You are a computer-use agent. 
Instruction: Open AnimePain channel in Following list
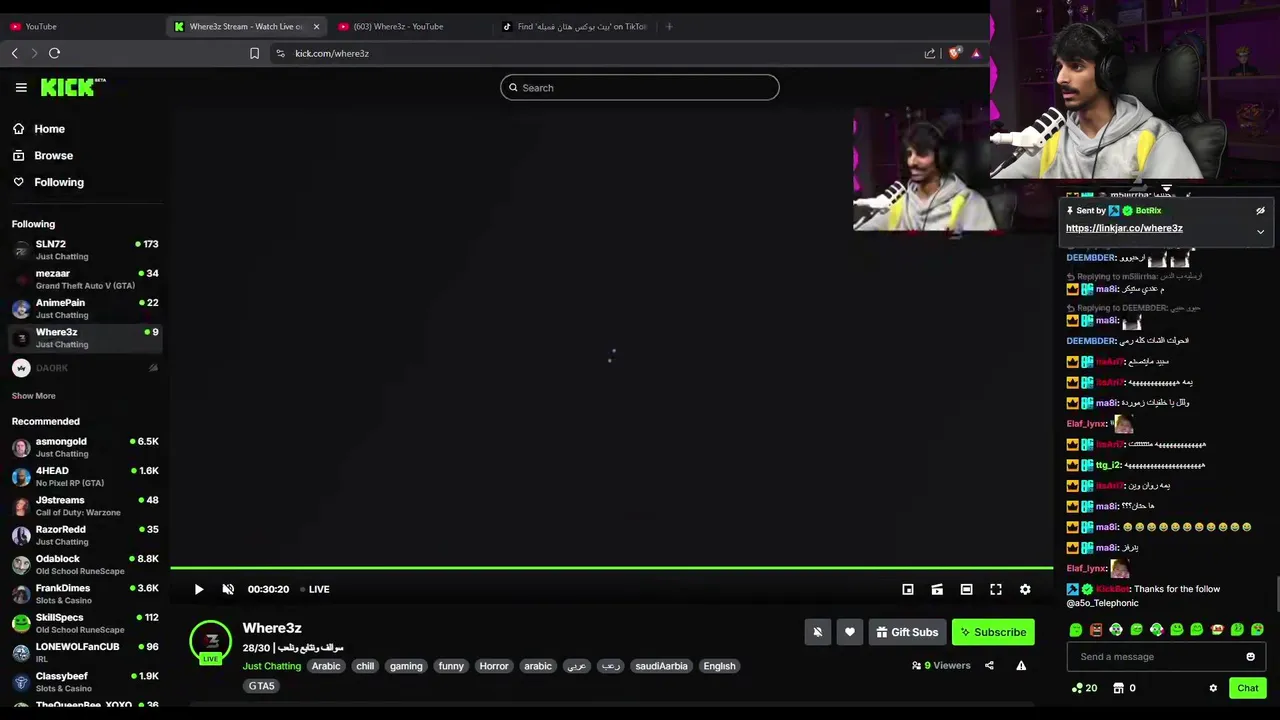[x=85, y=308]
